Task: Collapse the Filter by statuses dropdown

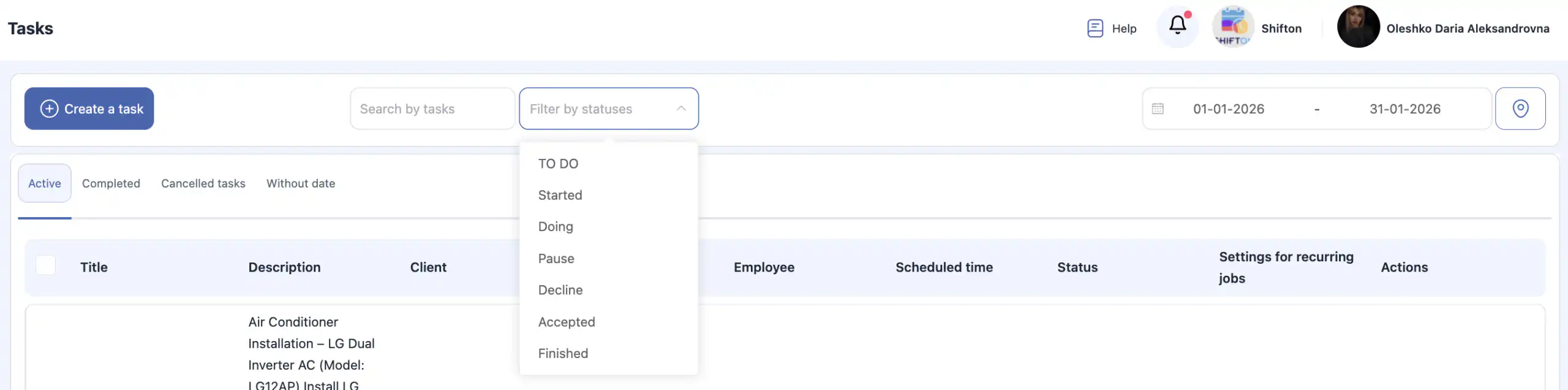Action: (680, 109)
